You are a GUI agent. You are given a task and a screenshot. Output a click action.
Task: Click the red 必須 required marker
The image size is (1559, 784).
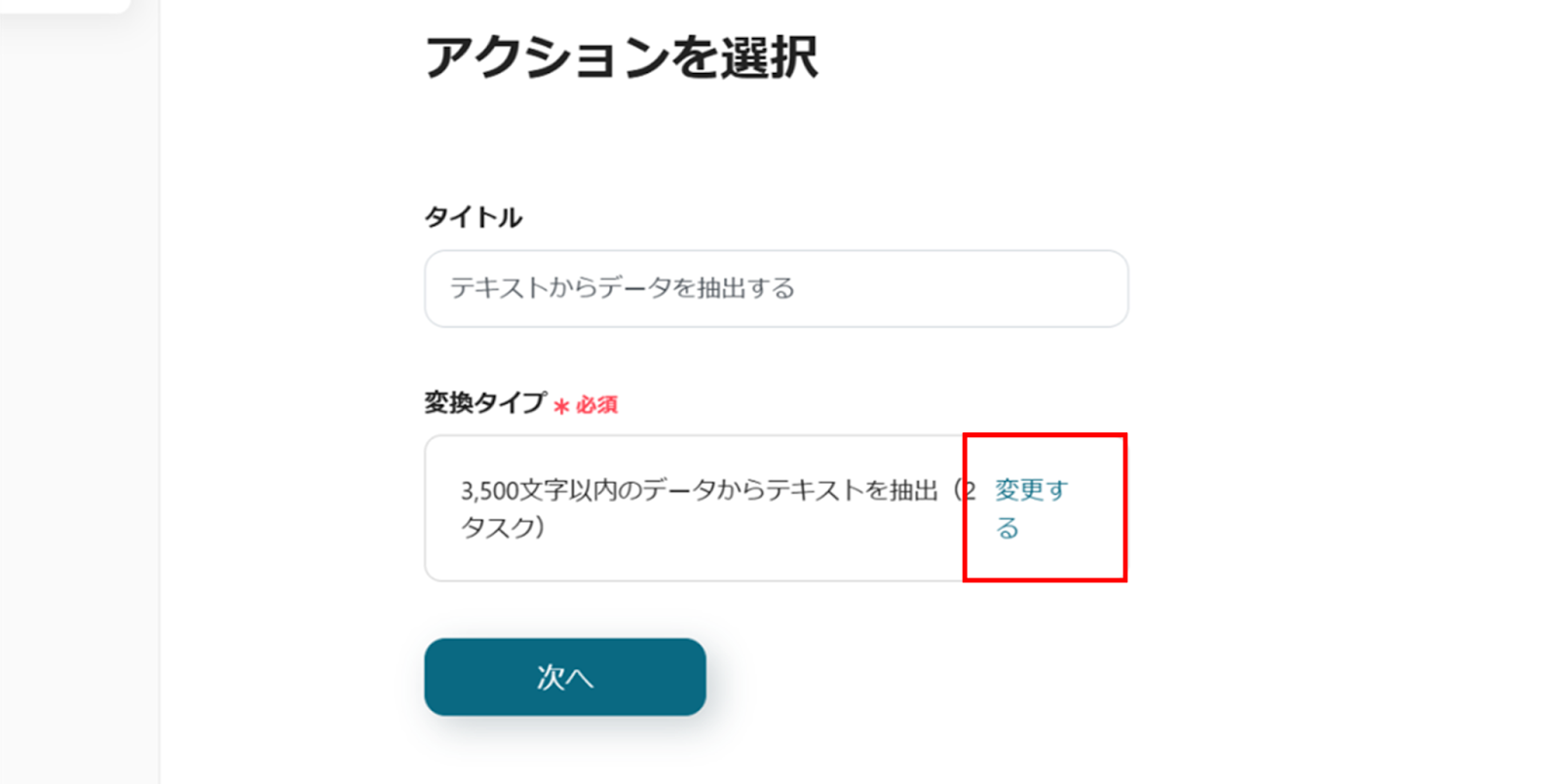[596, 405]
